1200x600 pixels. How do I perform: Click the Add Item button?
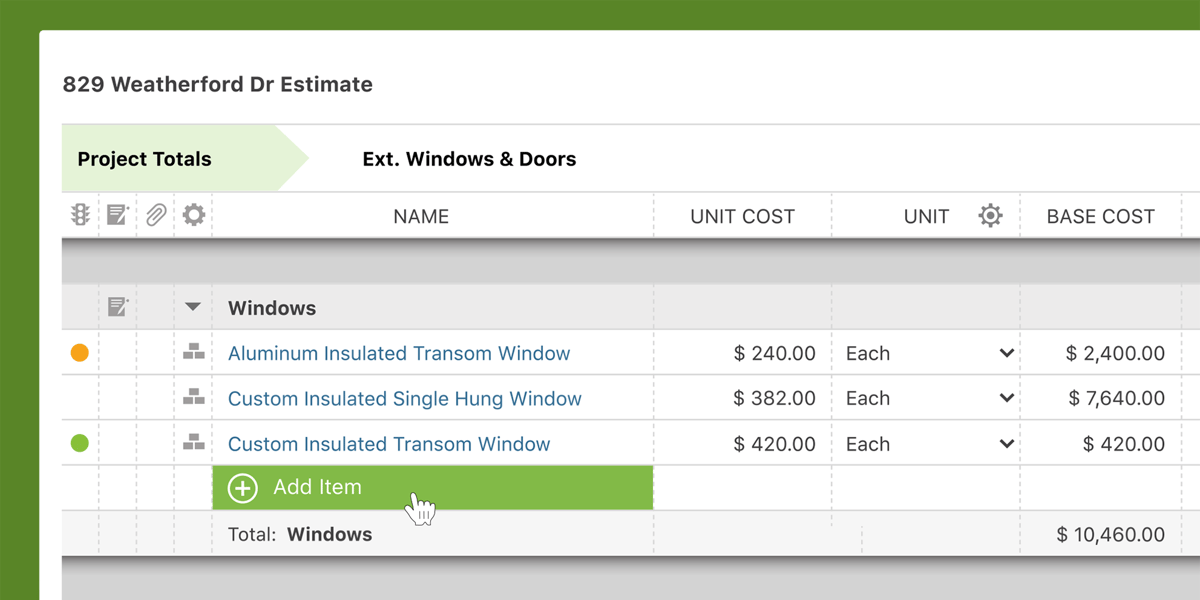point(320,487)
